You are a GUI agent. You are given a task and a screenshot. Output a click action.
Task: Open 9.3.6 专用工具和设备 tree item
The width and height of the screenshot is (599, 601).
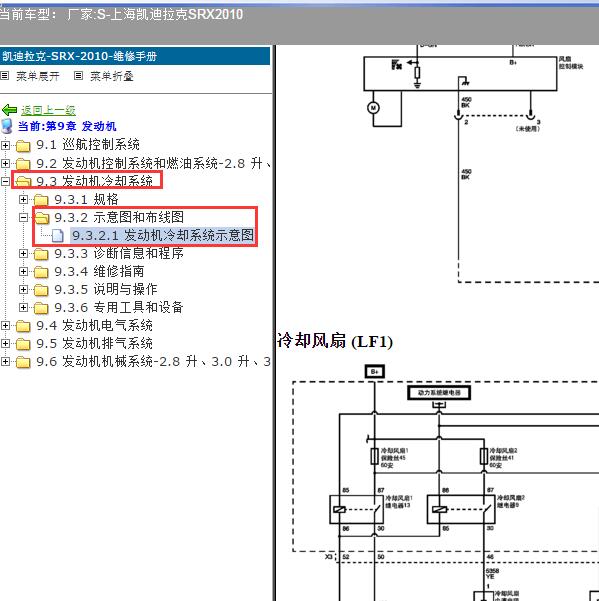[119, 307]
